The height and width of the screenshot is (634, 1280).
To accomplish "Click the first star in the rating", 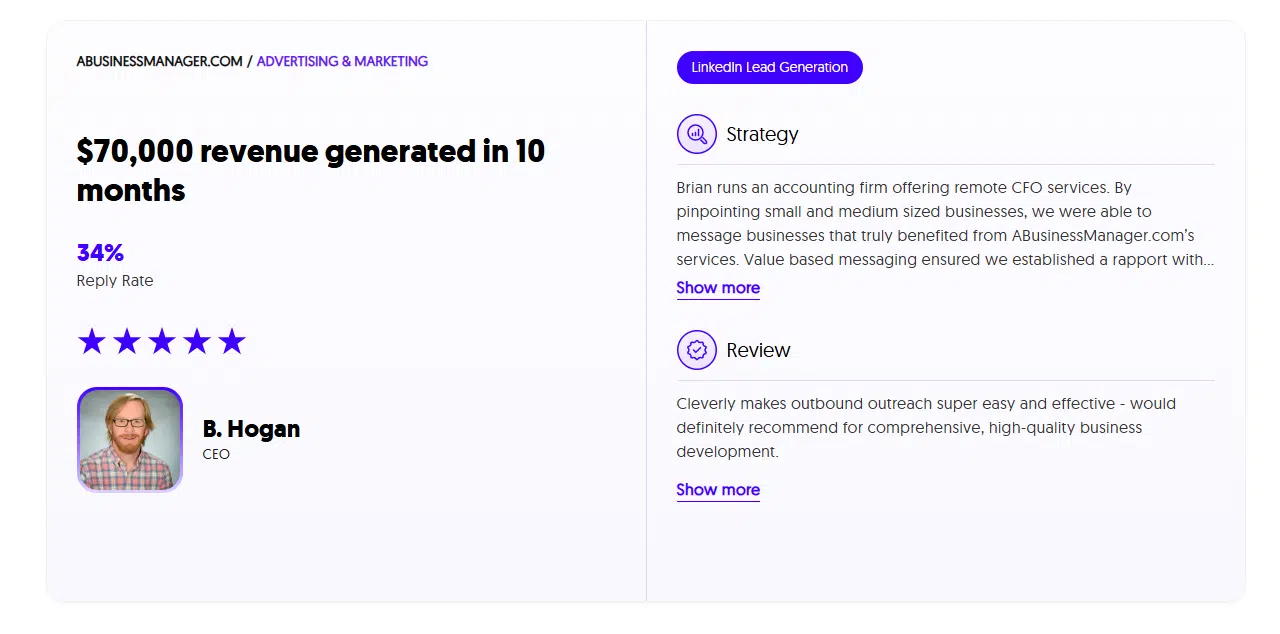I will tap(92, 342).
